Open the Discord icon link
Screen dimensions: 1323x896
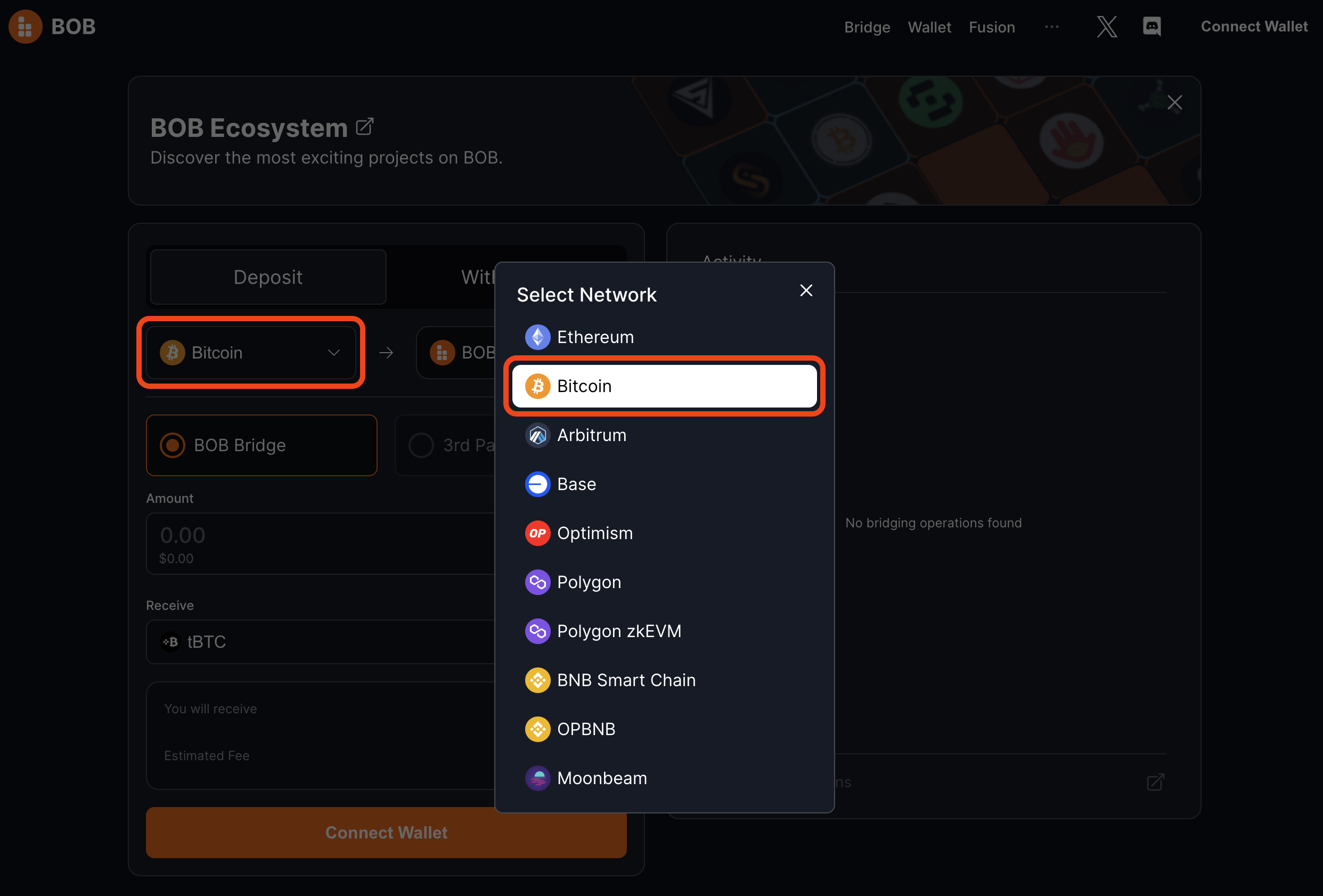point(1151,27)
